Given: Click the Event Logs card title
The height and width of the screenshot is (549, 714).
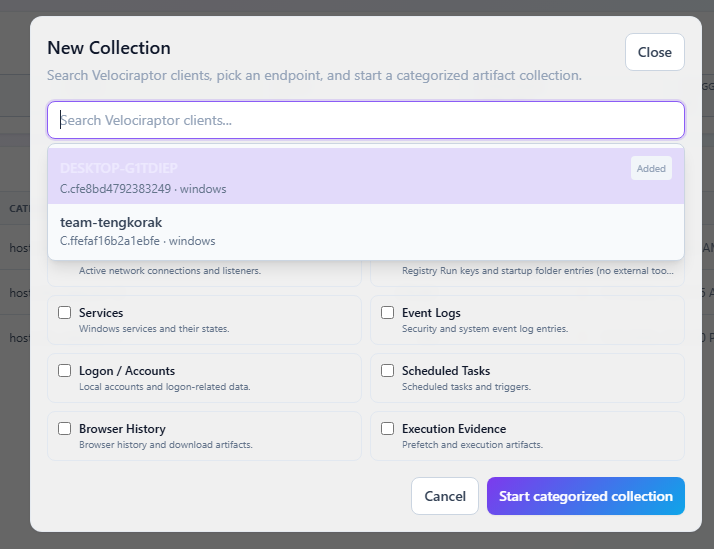Looking at the screenshot, I should (431, 313).
